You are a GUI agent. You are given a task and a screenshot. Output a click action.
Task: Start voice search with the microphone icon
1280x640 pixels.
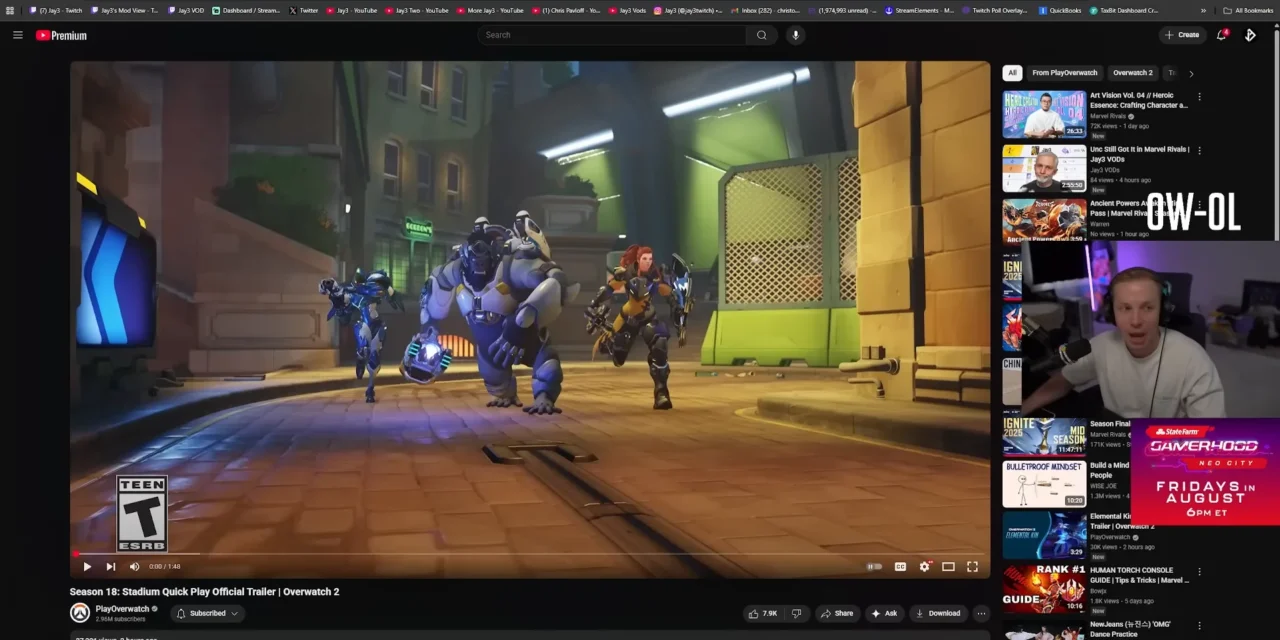click(795, 35)
